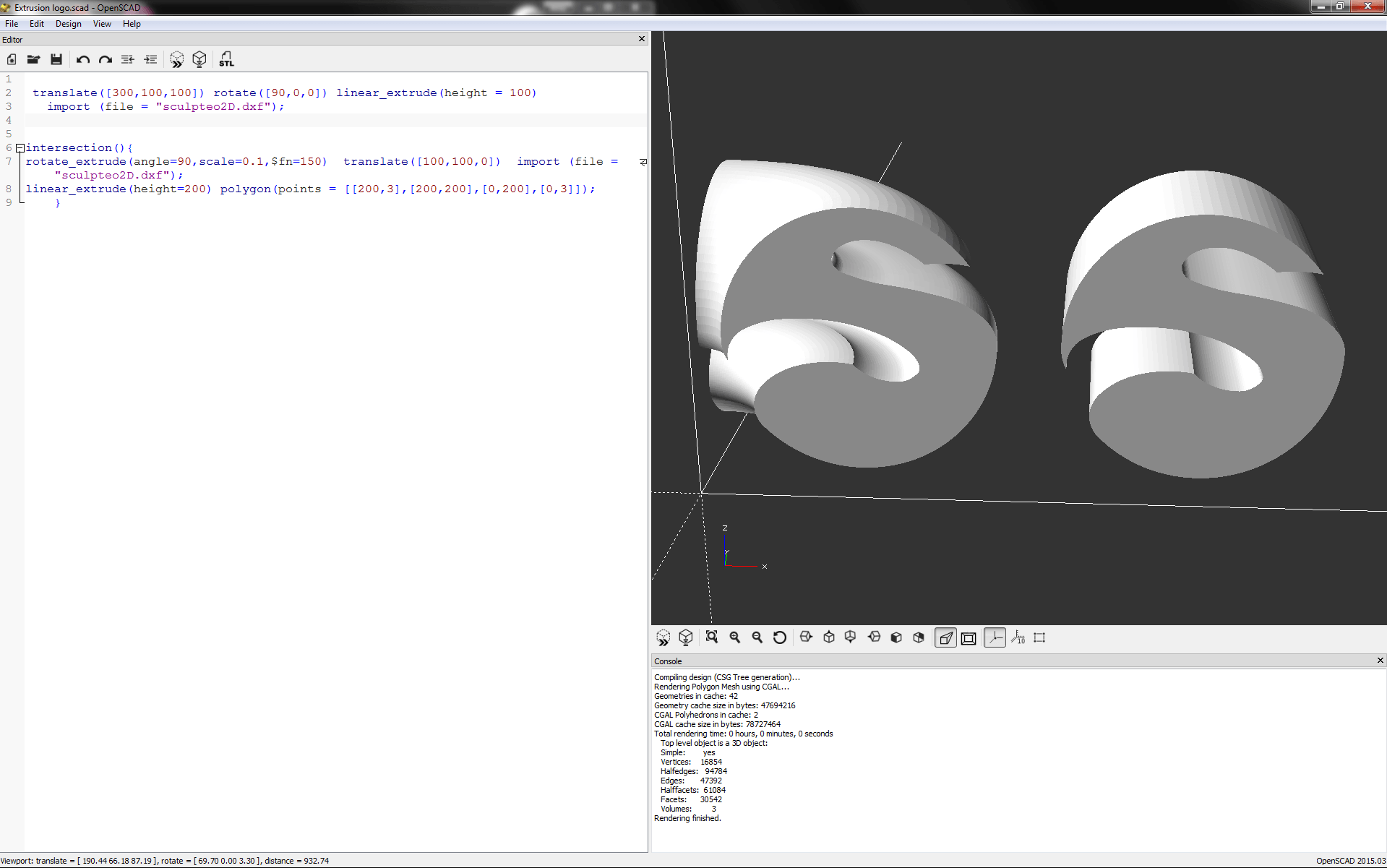Open the Edit menu
Image resolution: width=1387 pixels, height=868 pixels.
(x=37, y=24)
